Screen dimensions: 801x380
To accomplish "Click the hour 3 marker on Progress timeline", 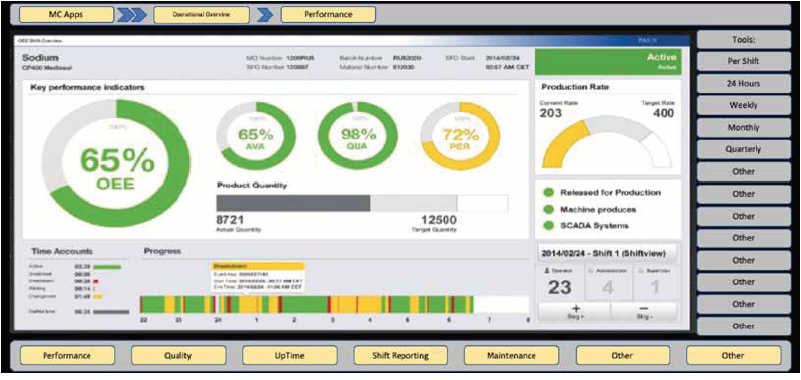I will (332, 320).
